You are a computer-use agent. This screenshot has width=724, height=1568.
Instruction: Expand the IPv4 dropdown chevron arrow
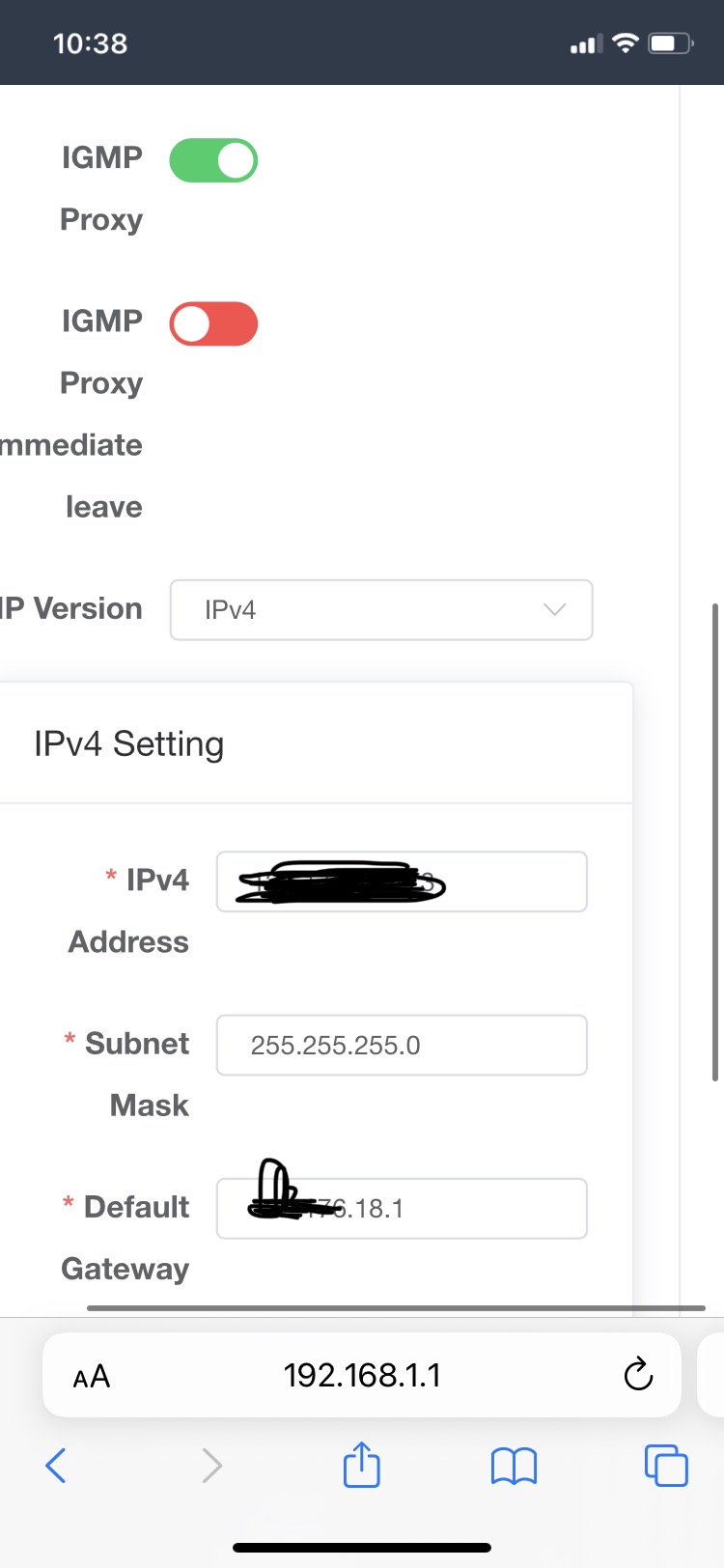tap(554, 609)
